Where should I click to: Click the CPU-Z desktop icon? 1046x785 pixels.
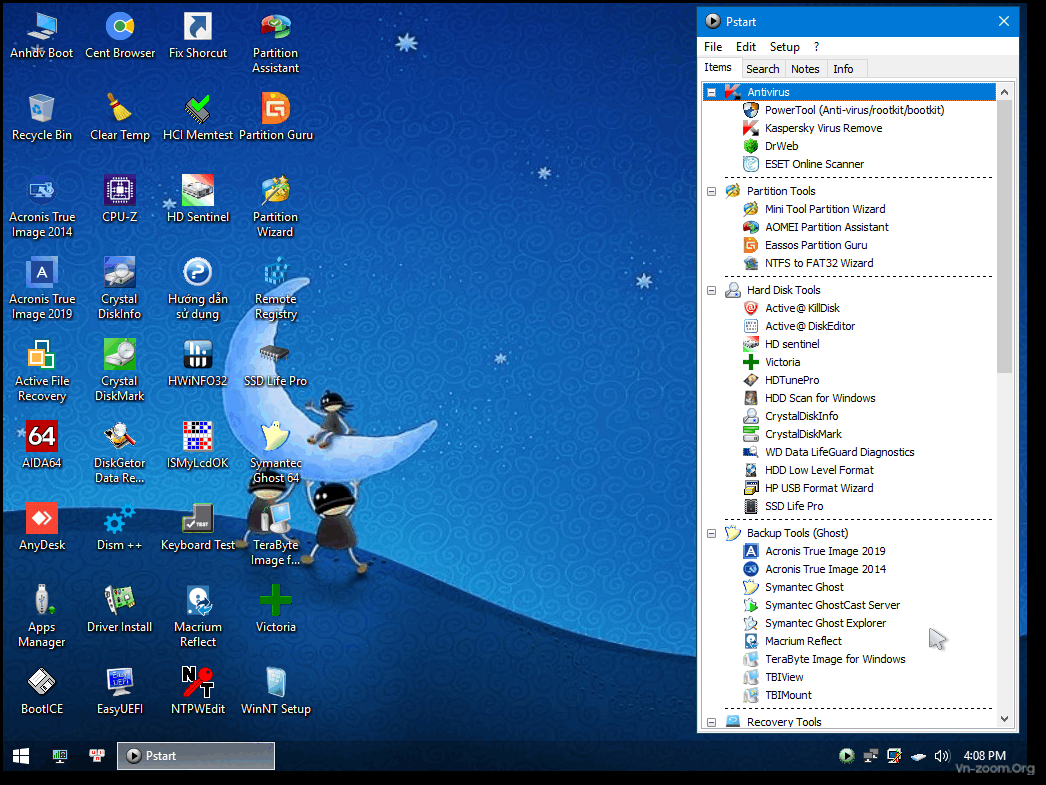coord(120,191)
